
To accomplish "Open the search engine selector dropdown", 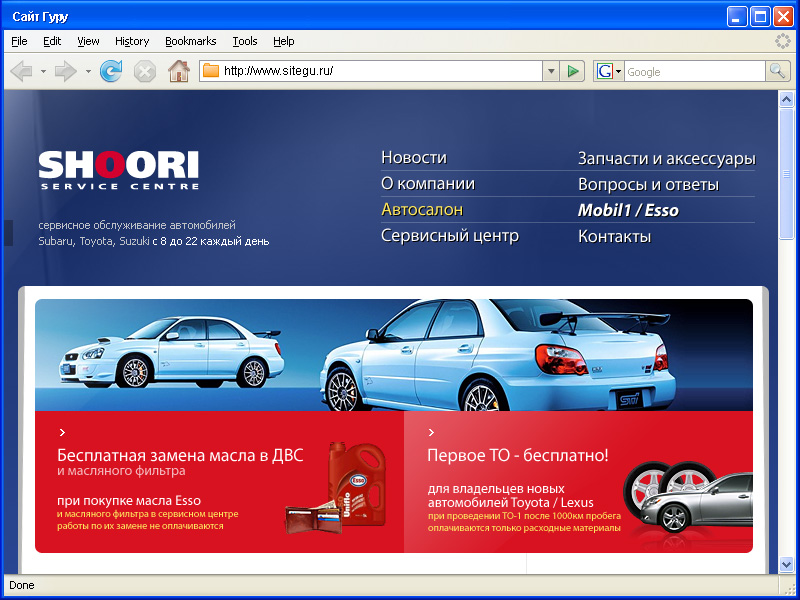I will click(x=618, y=71).
